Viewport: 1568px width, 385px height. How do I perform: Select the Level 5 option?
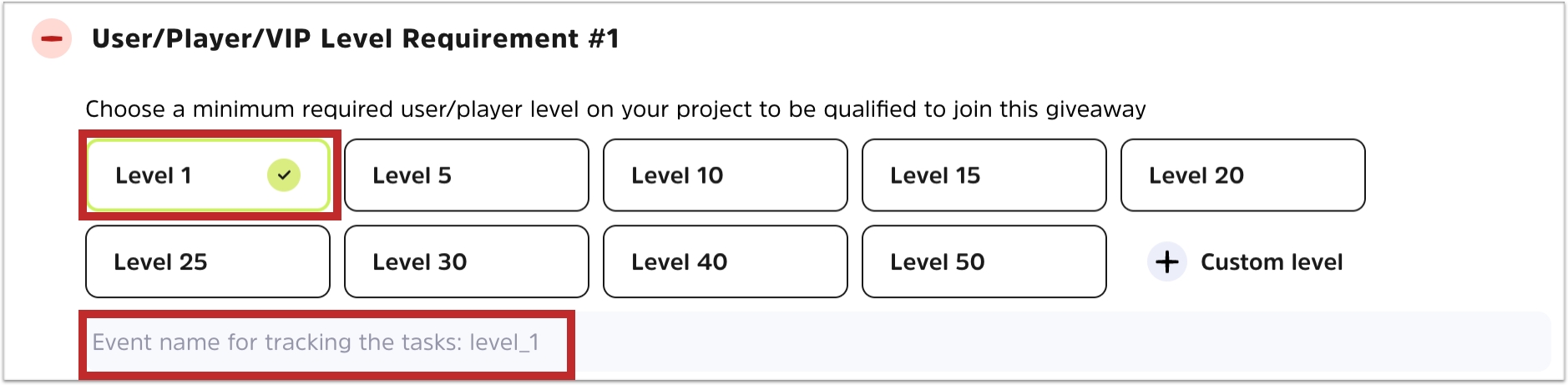(x=466, y=175)
